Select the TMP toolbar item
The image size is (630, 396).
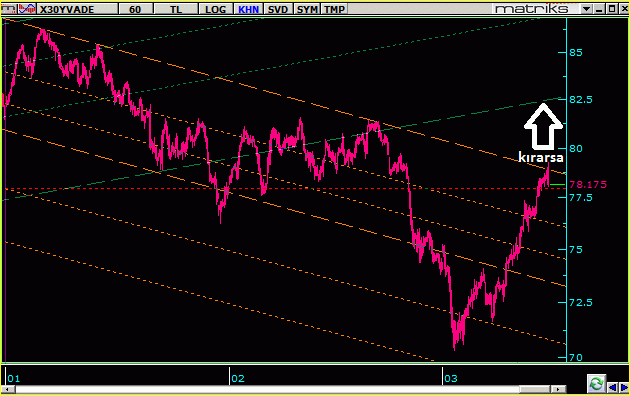[x=334, y=9]
